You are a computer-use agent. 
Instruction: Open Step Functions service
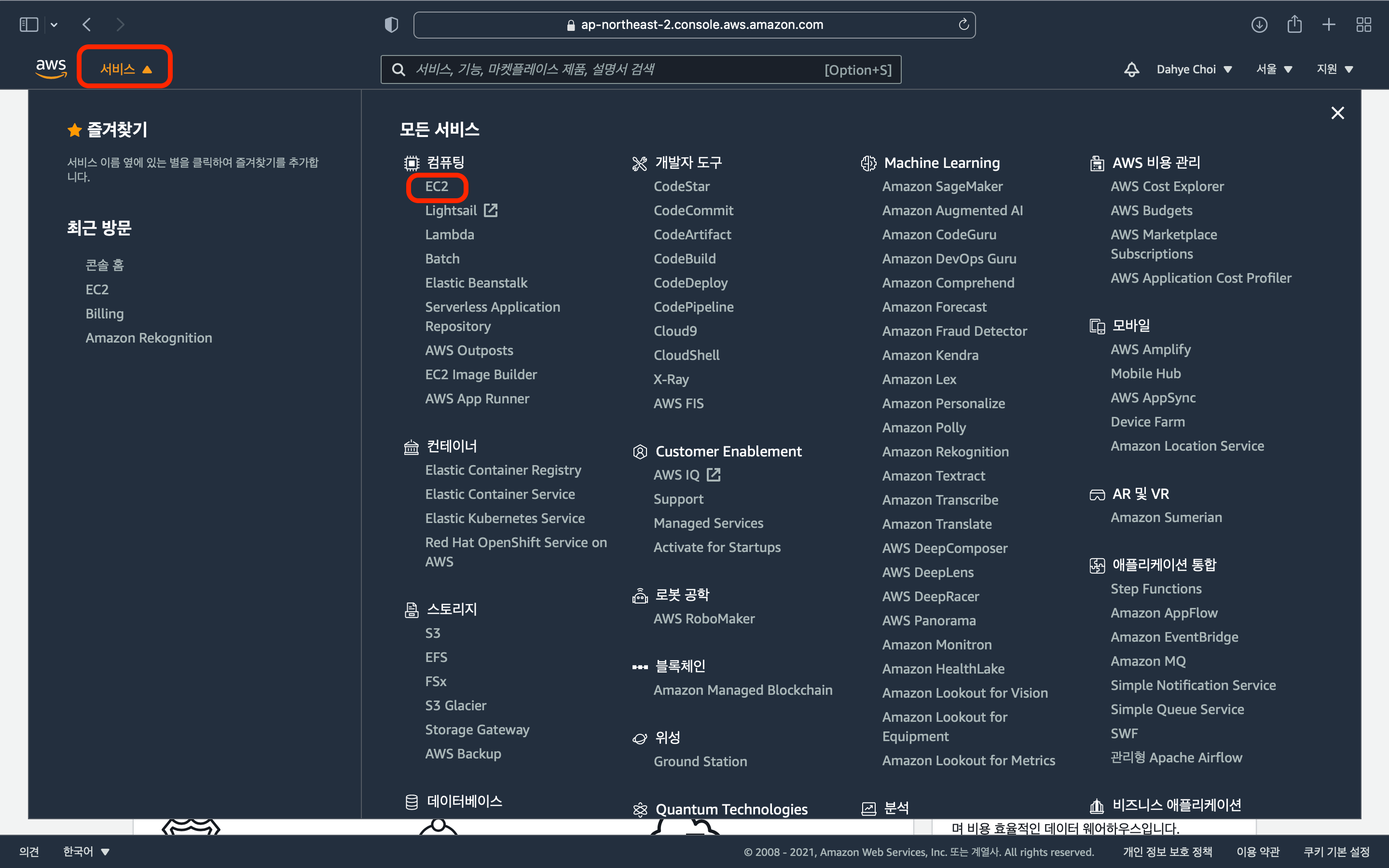pos(1155,589)
